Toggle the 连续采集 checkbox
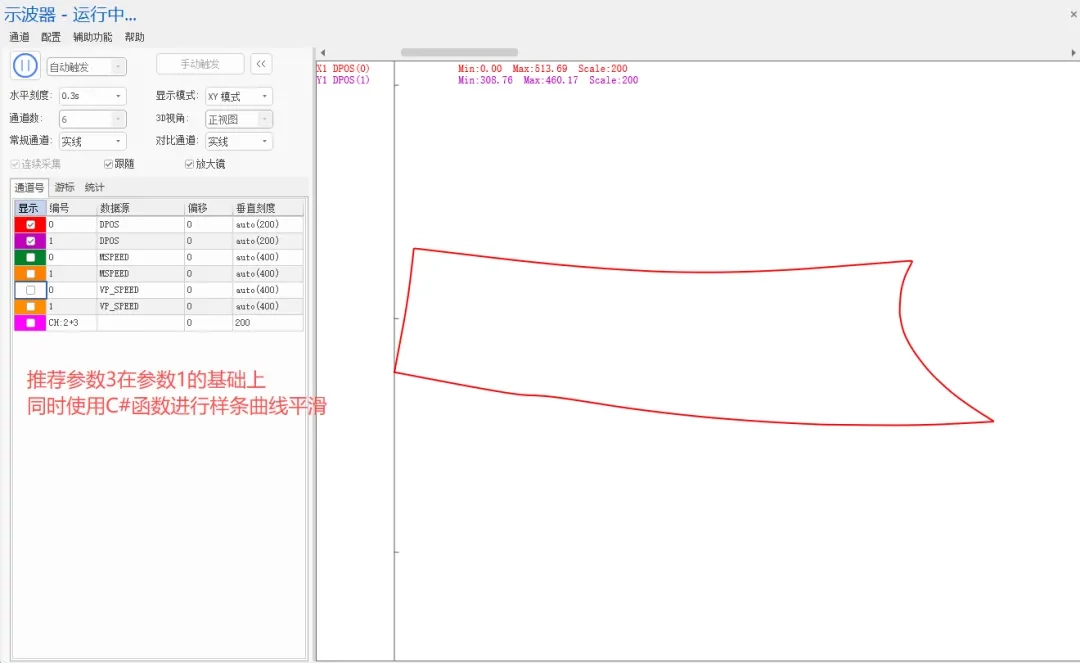 click(x=15, y=164)
